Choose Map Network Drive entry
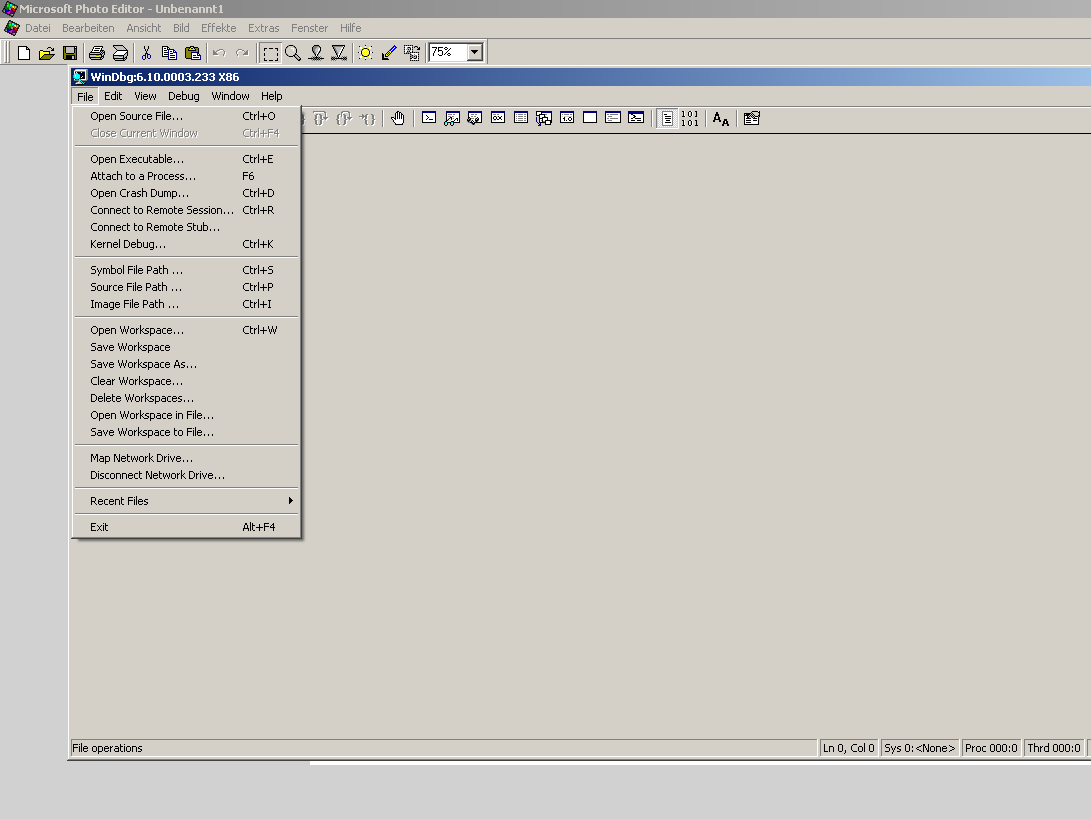1091x819 pixels. click(186, 458)
